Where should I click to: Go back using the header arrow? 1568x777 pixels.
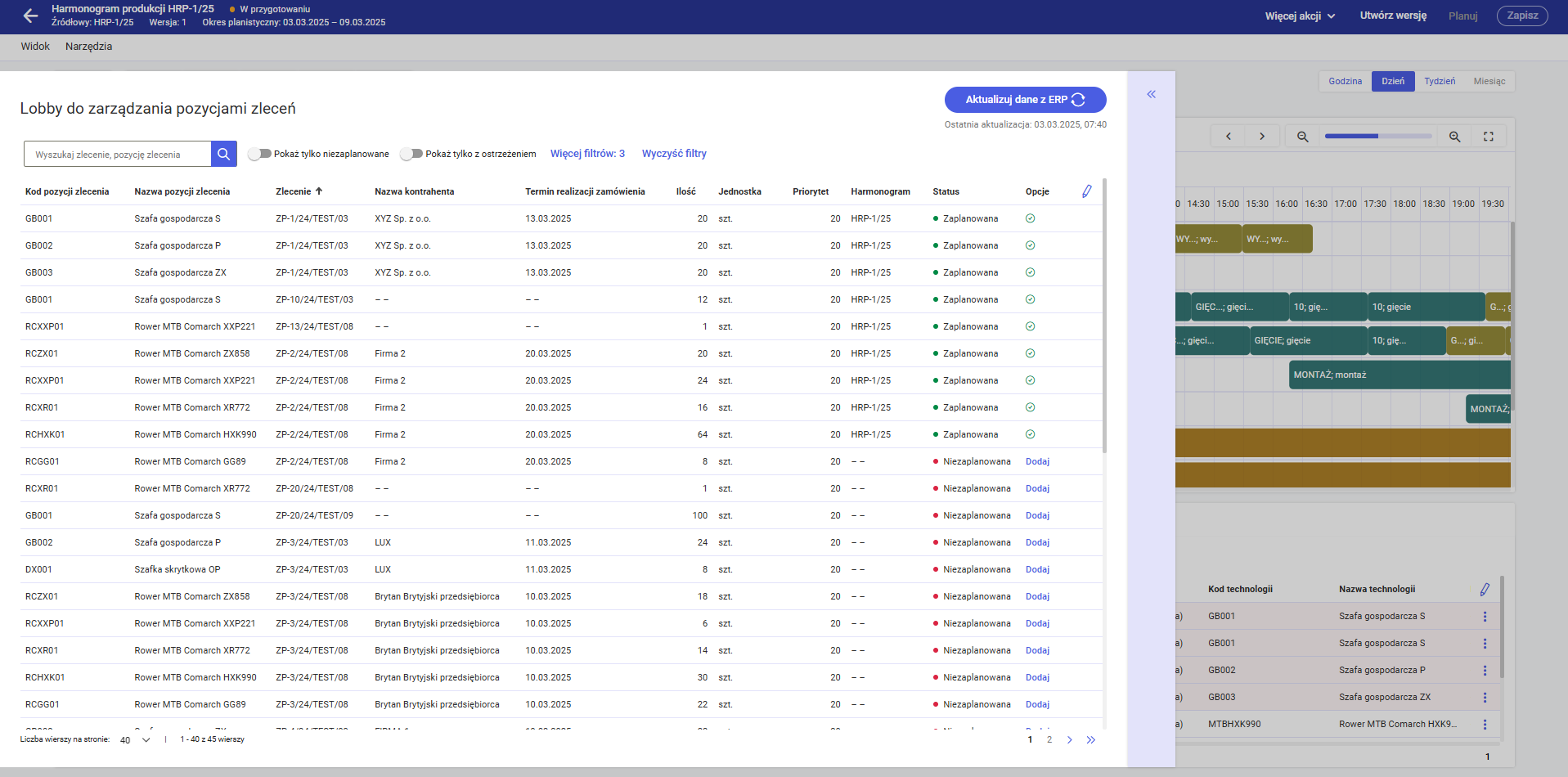30,16
